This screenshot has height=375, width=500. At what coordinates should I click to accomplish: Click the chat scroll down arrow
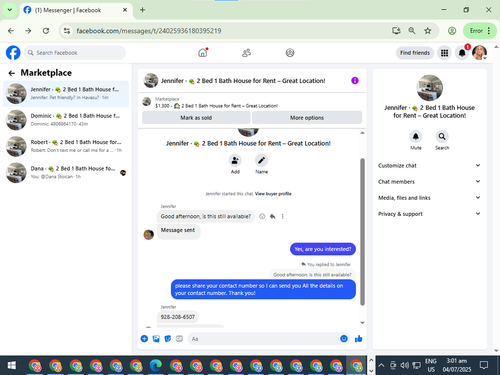[362, 323]
